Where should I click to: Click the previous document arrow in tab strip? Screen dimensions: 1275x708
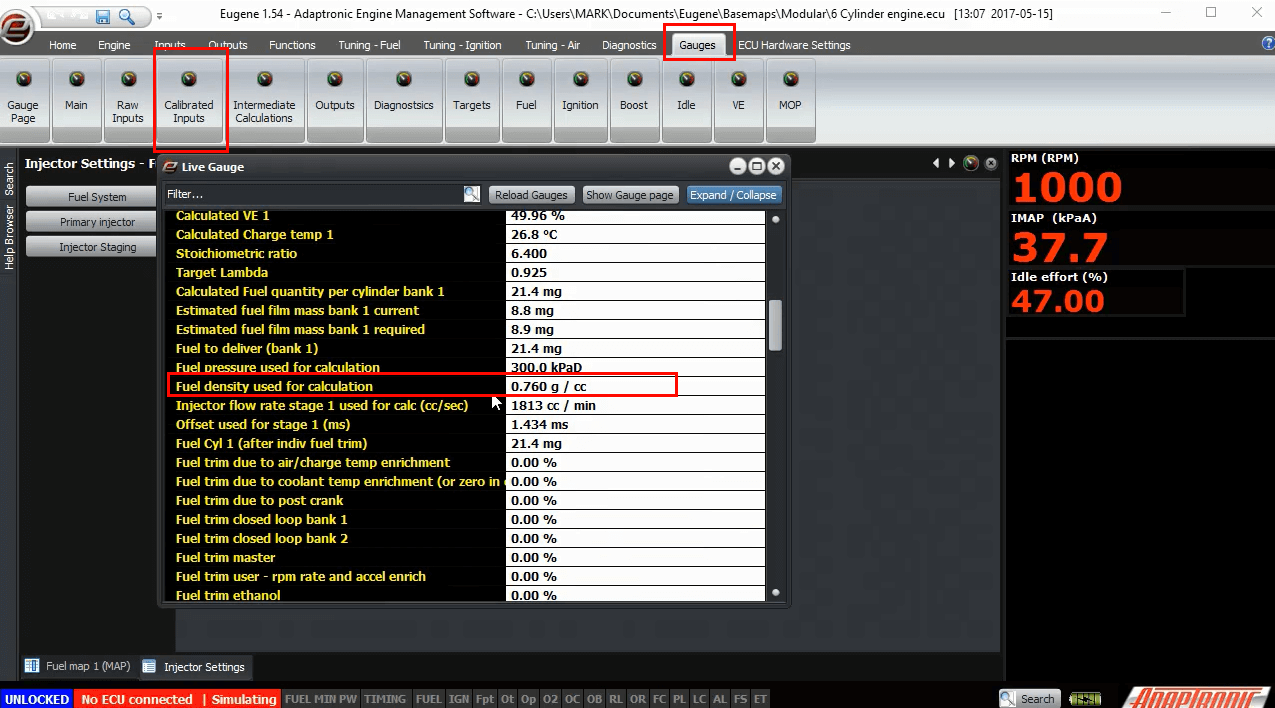click(x=937, y=163)
